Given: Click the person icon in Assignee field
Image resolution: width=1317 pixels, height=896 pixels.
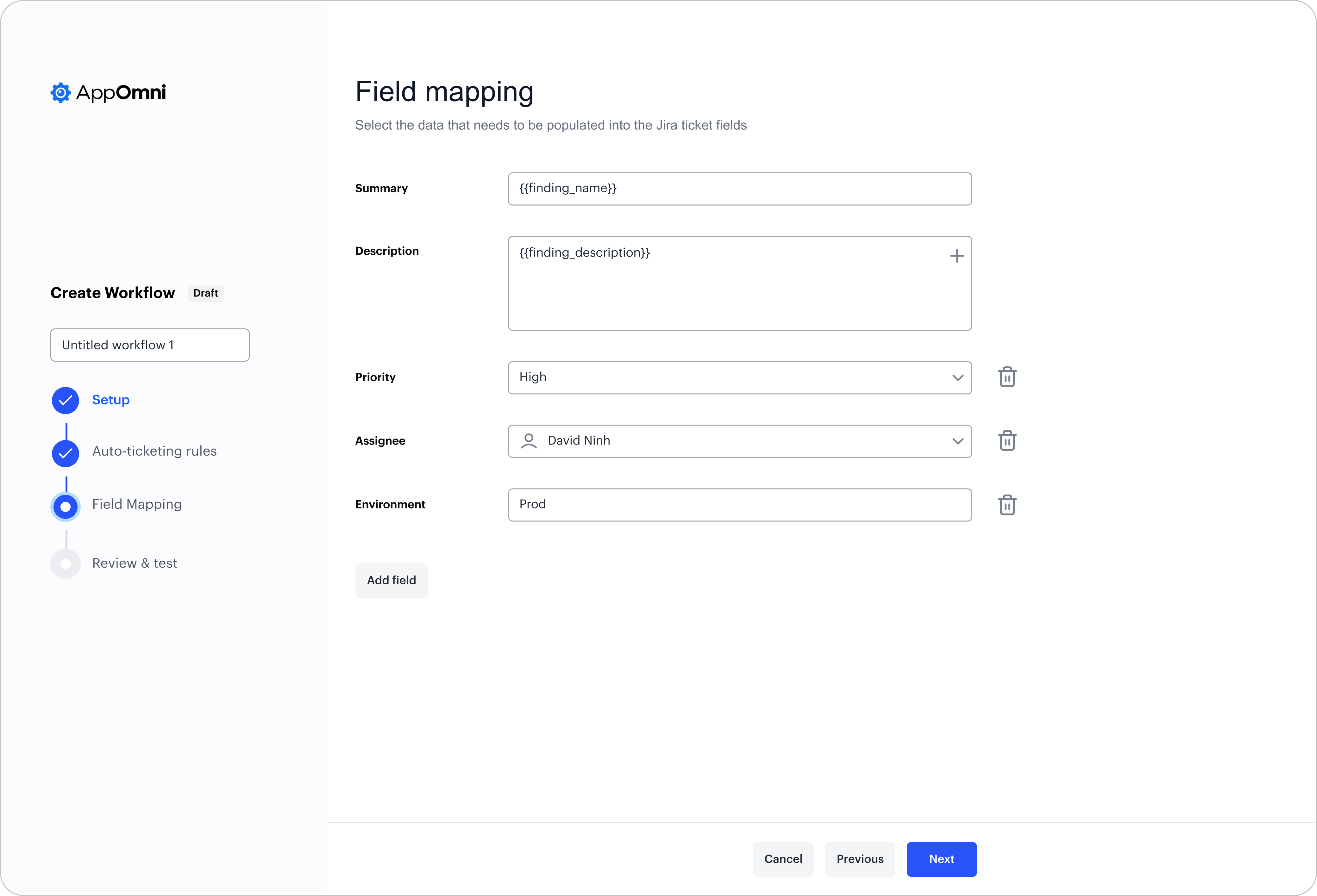Looking at the screenshot, I should coord(528,441).
